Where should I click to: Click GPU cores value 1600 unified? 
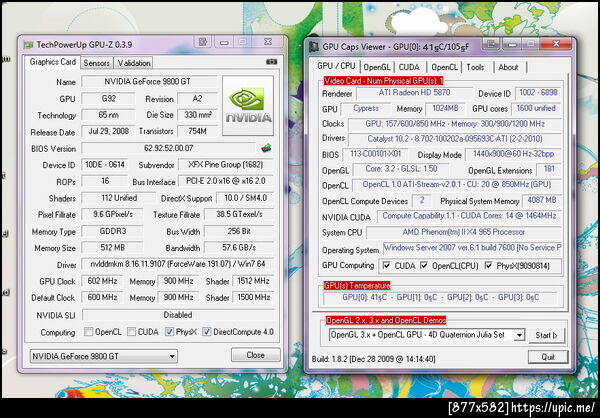(x=536, y=108)
